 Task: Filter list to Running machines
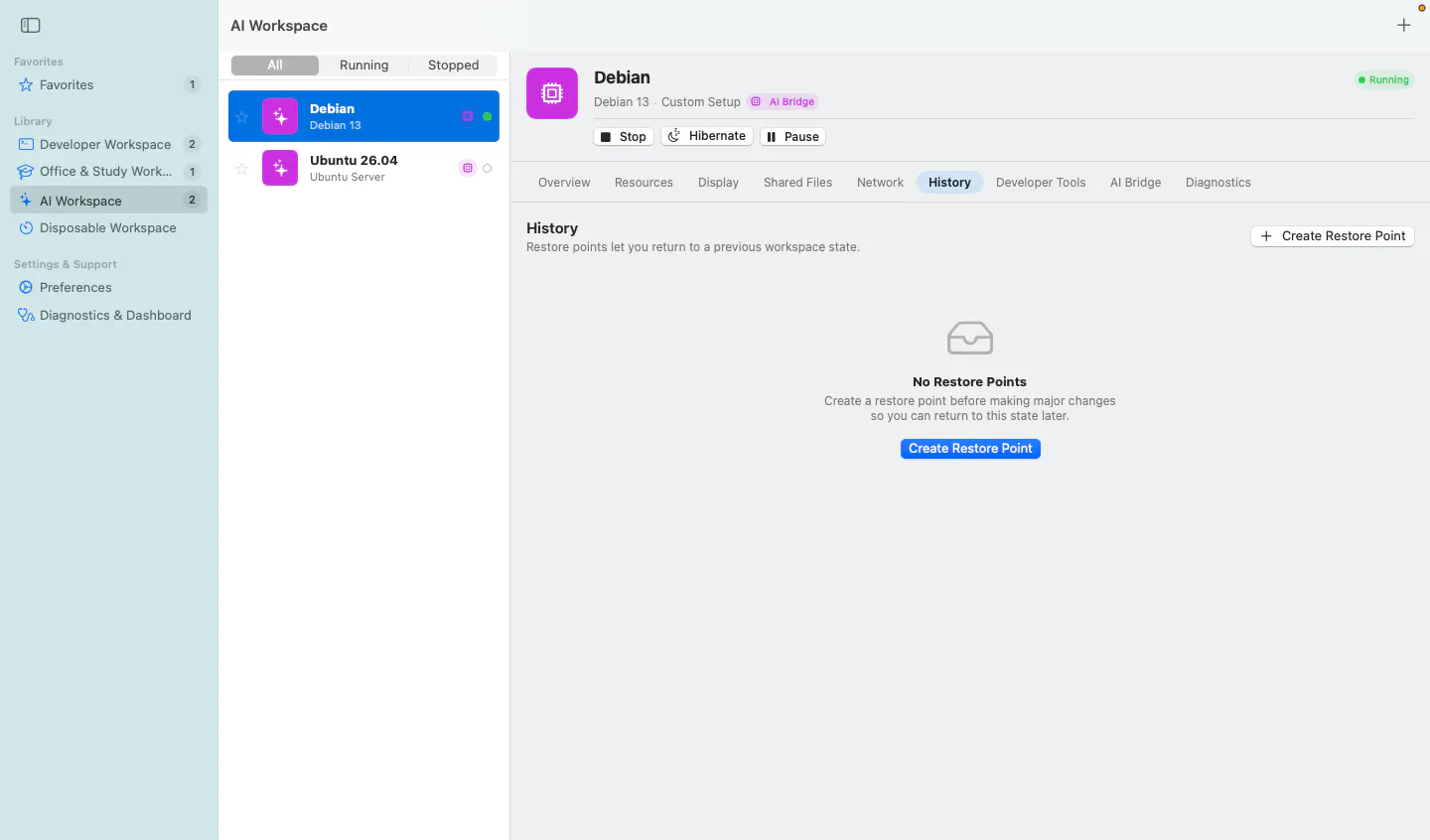tap(364, 66)
